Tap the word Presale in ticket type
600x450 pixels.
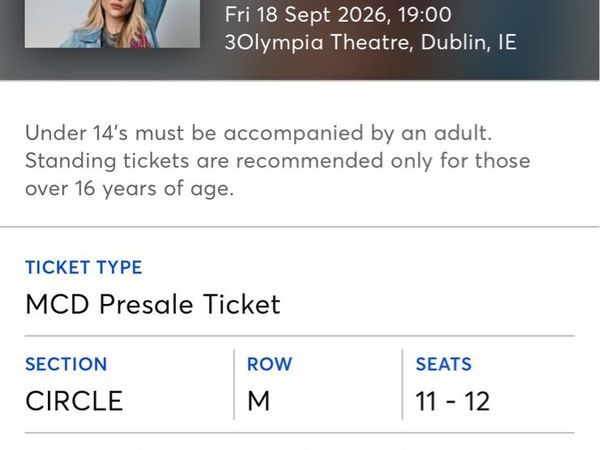[x=157, y=304]
